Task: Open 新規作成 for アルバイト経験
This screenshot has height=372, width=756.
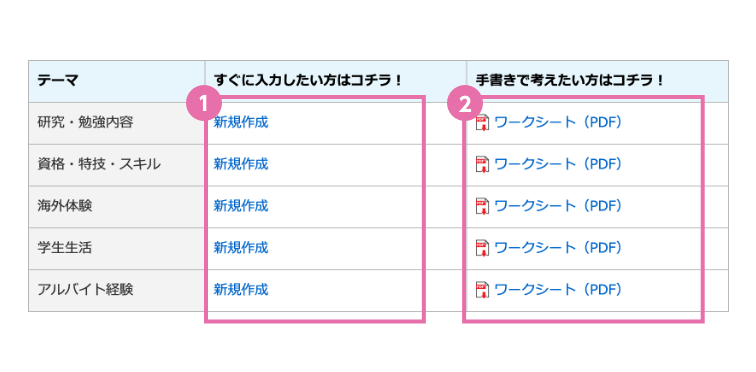Action: (x=241, y=289)
